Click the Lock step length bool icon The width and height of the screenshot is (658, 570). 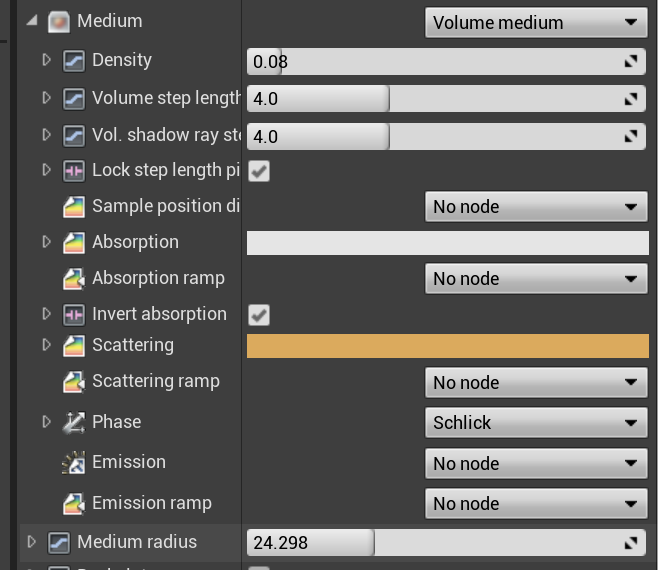[74, 170]
